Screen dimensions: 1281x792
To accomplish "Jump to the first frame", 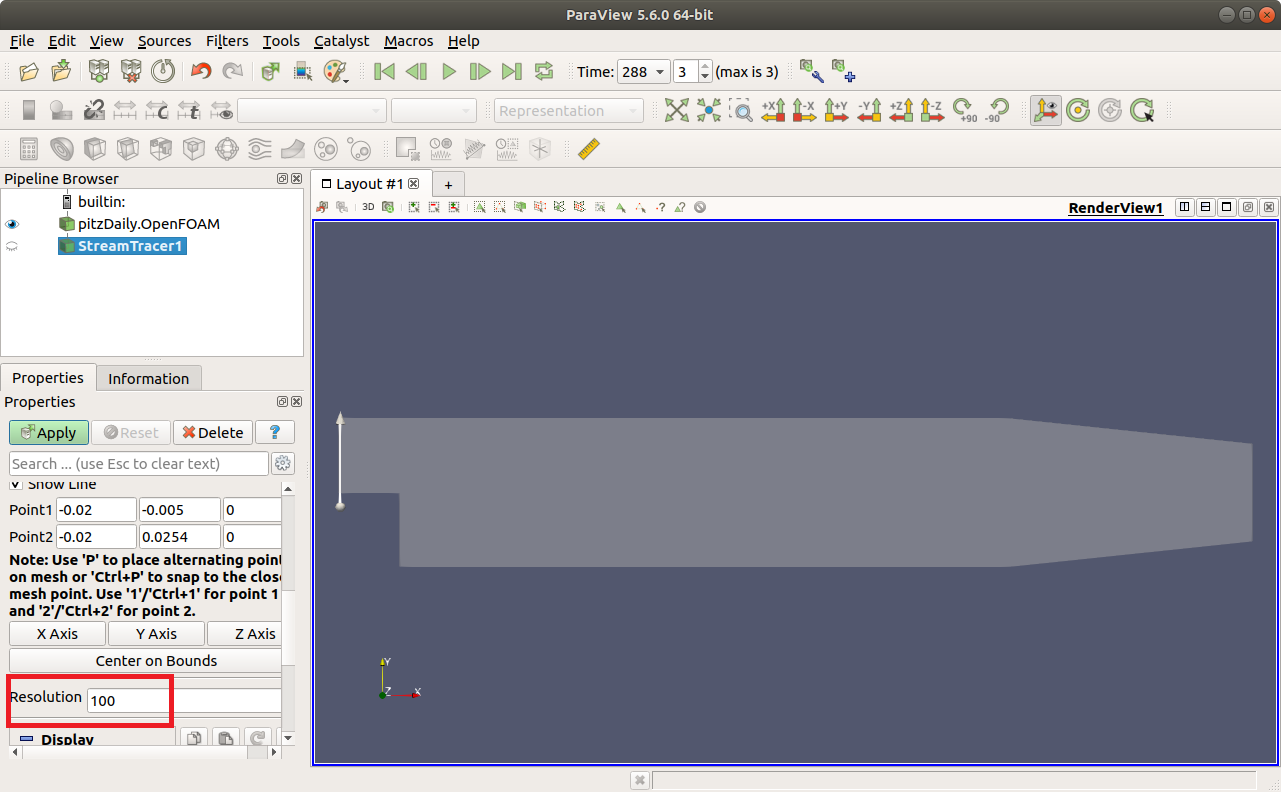I will (384, 72).
